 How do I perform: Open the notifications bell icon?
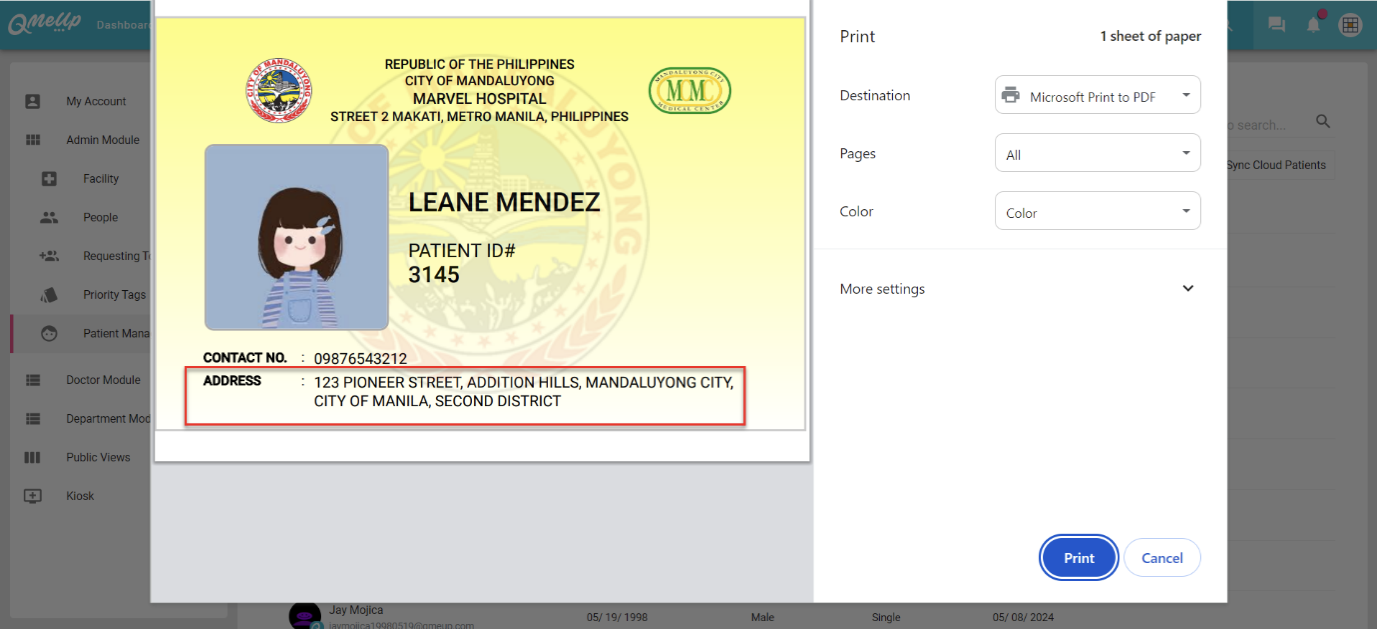(x=1314, y=25)
